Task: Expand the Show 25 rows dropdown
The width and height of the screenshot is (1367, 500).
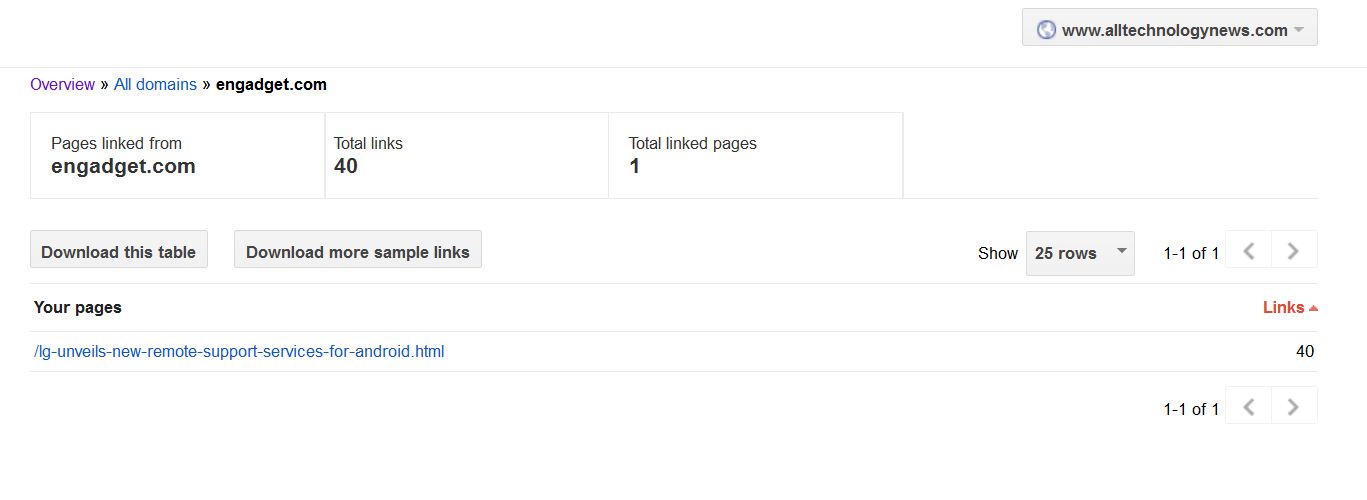Action: click(1080, 253)
